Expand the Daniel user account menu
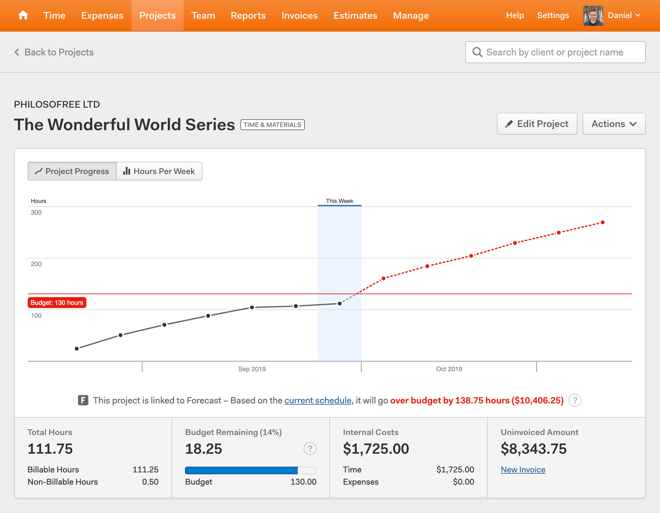Viewport: 660px width, 513px height. 624,15
